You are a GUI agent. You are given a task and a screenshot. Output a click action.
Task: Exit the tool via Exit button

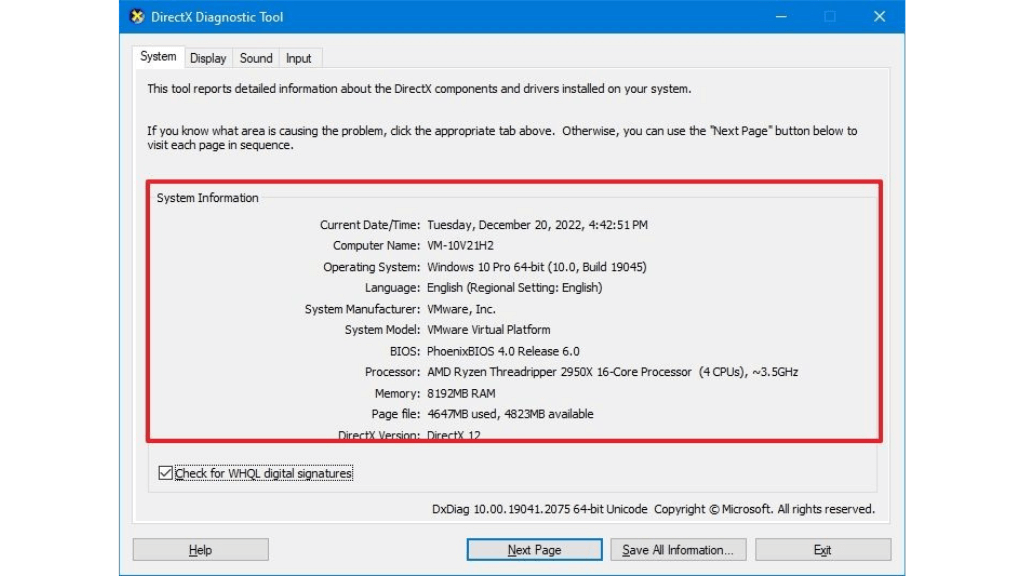[x=822, y=549]
